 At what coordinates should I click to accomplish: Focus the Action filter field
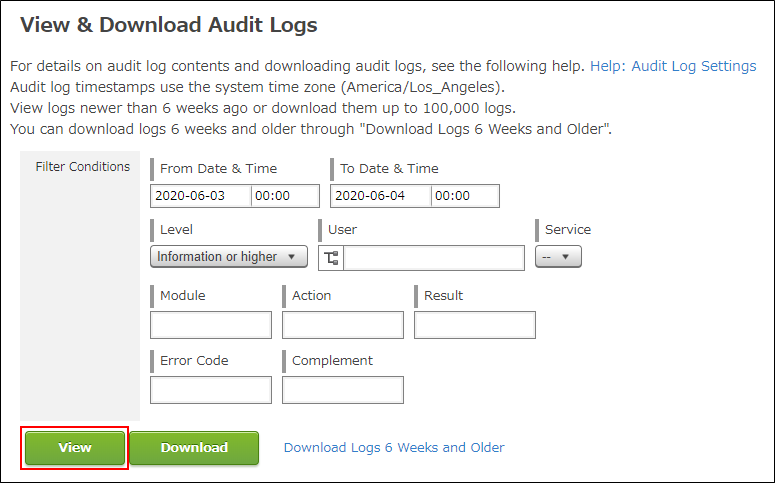(343, 325)
